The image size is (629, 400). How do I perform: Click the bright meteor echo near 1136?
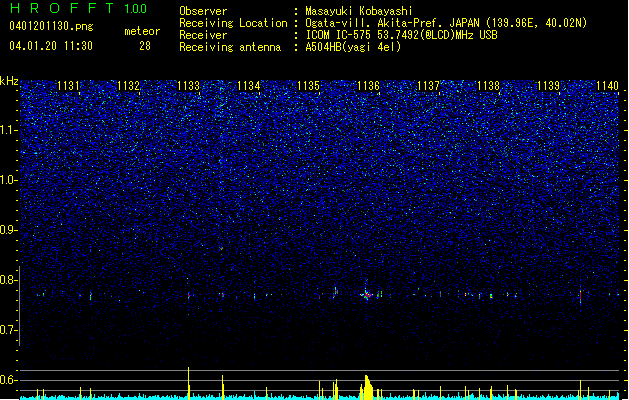click(x=366, y=295)
